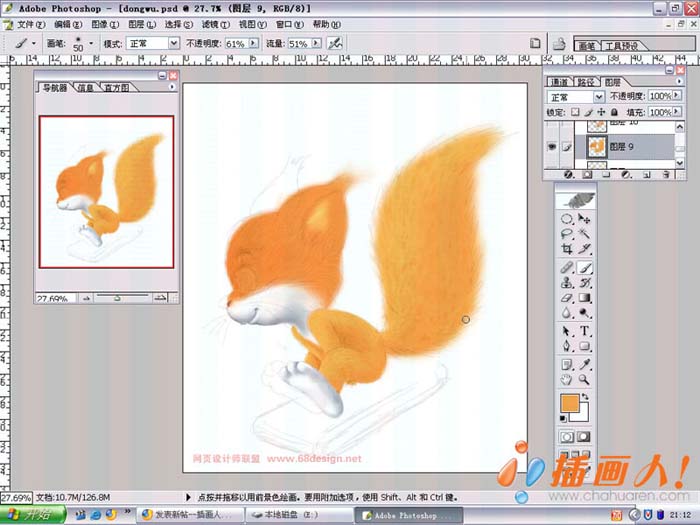
Task: Open the Layers panel flyout menu
Action: tap(679, 81)
